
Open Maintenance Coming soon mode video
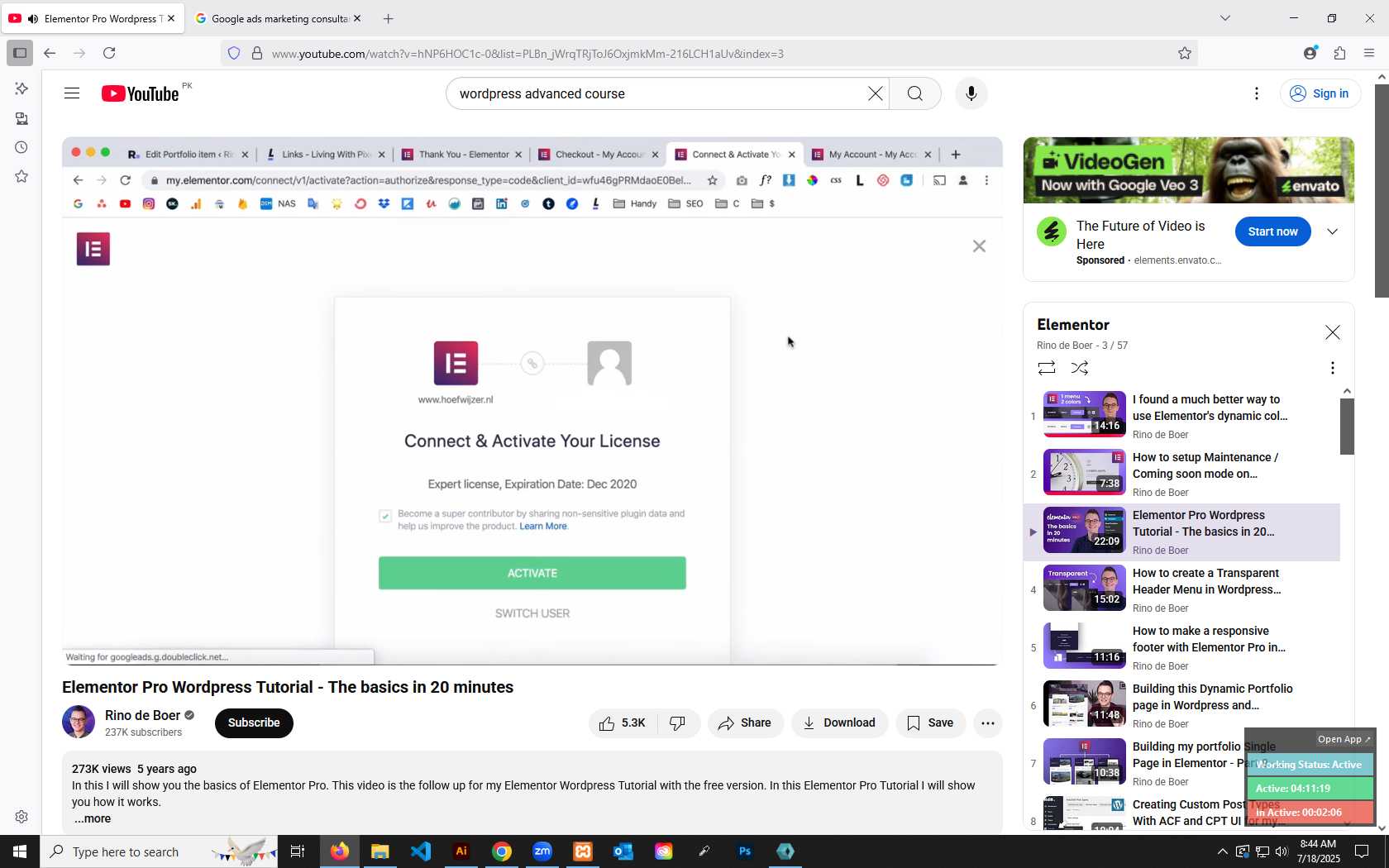click(1181, 474)
